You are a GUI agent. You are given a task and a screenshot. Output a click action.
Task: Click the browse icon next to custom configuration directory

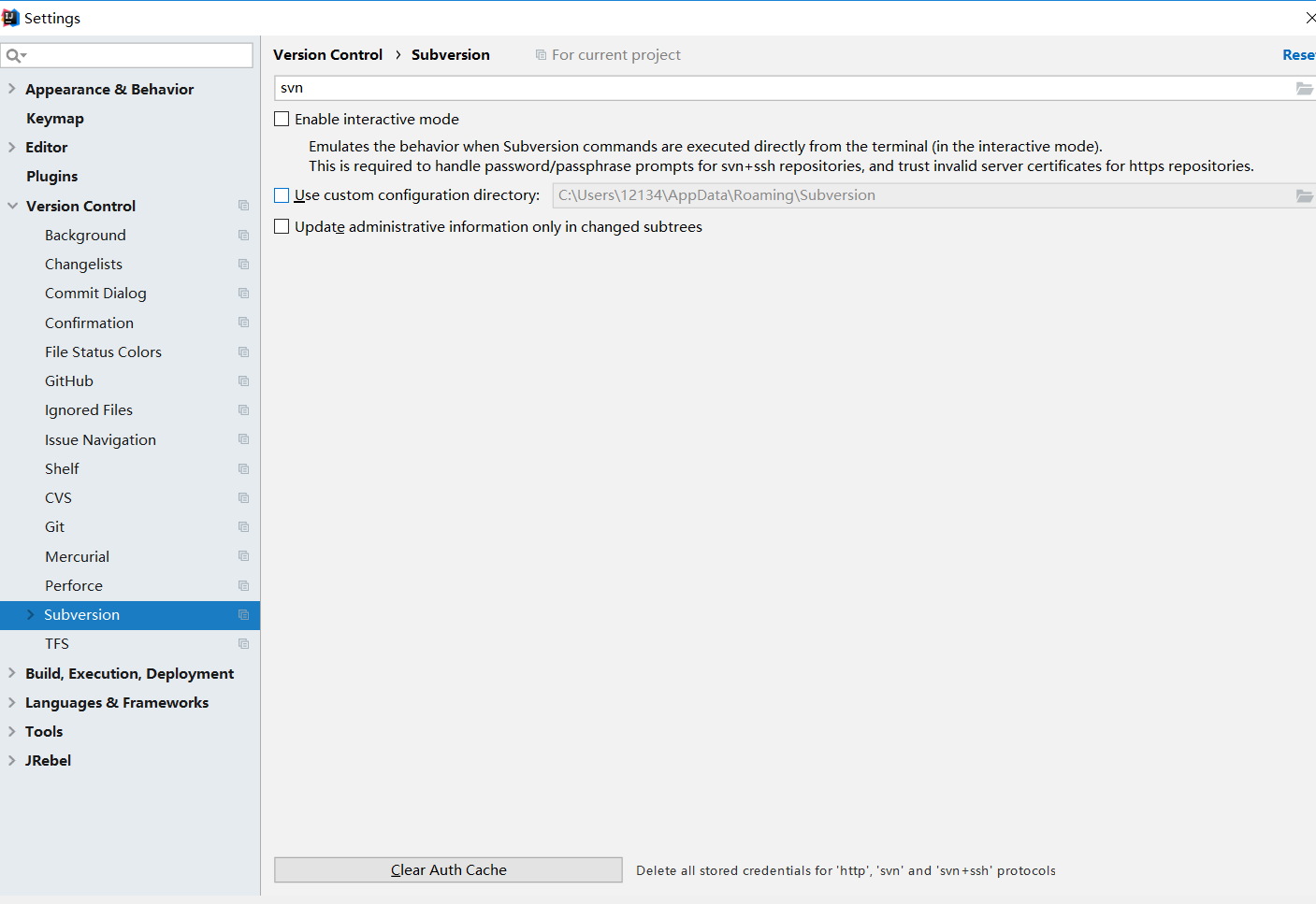coord(1306,195)
